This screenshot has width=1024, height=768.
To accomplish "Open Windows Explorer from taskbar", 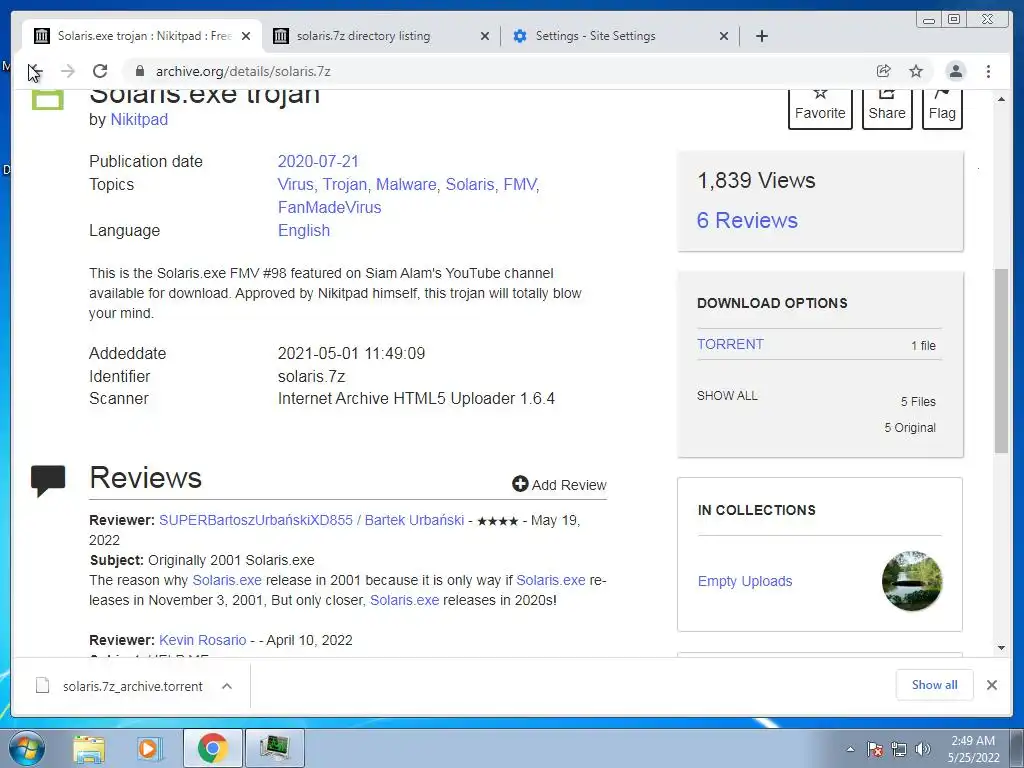I will coord(89,748).
